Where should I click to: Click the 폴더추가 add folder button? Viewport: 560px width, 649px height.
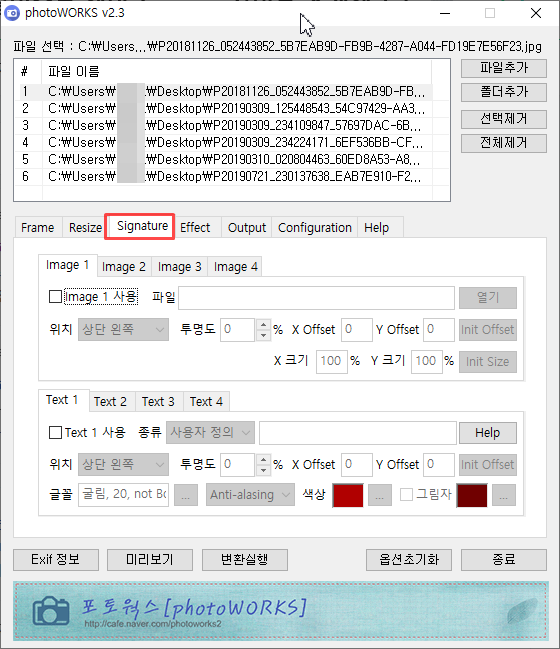(504, 92)
